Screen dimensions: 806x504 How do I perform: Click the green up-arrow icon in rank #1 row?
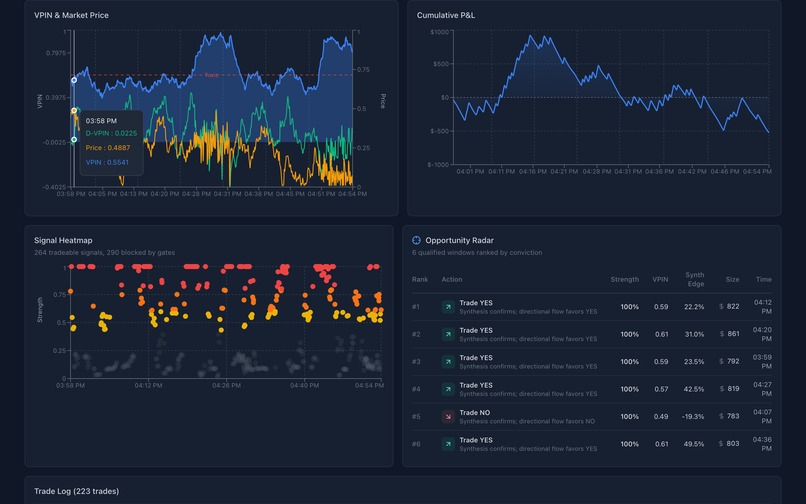click(448, 307)
